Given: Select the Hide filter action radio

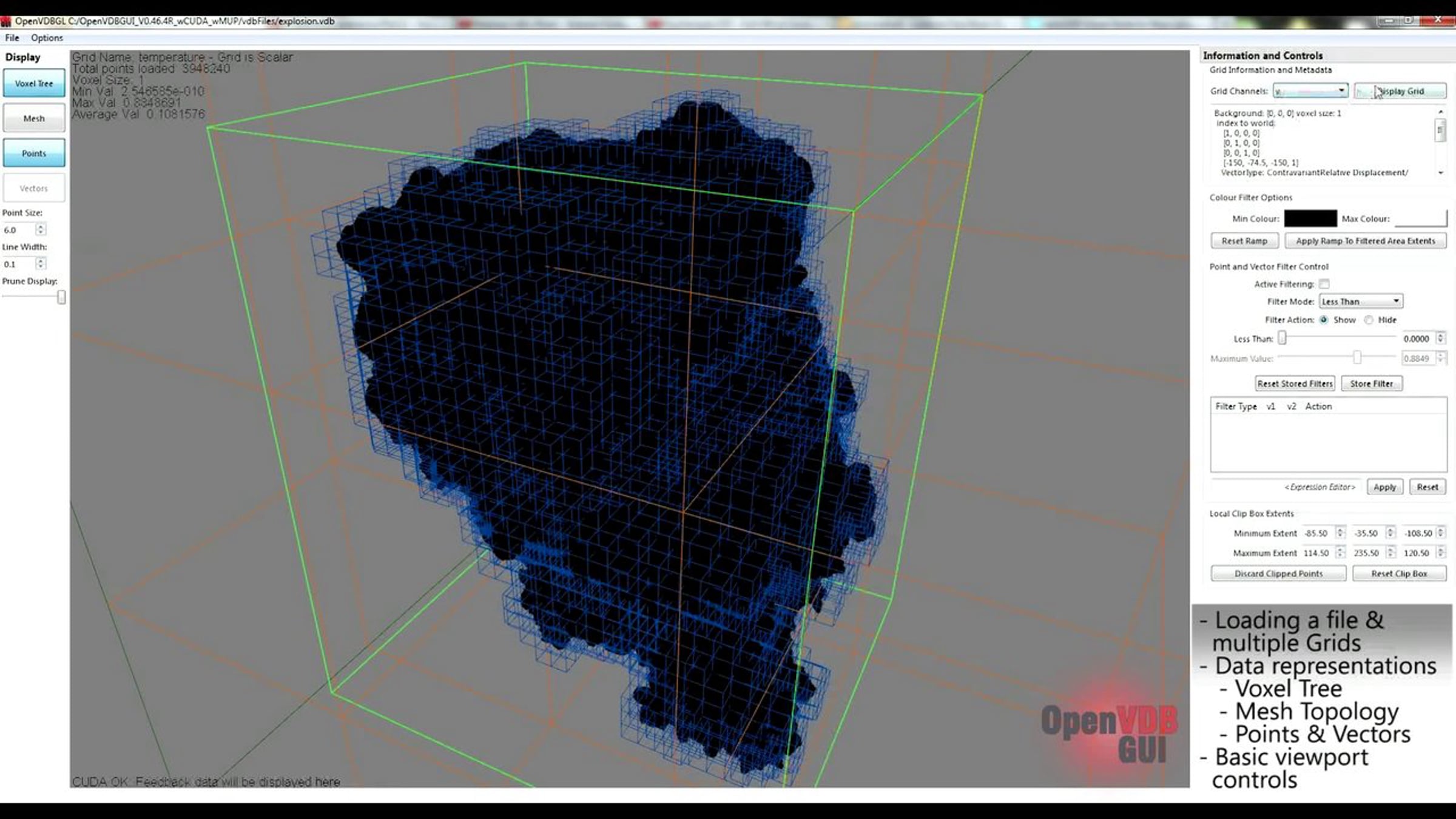Looking at the screenshot, I should (1369, 320).
